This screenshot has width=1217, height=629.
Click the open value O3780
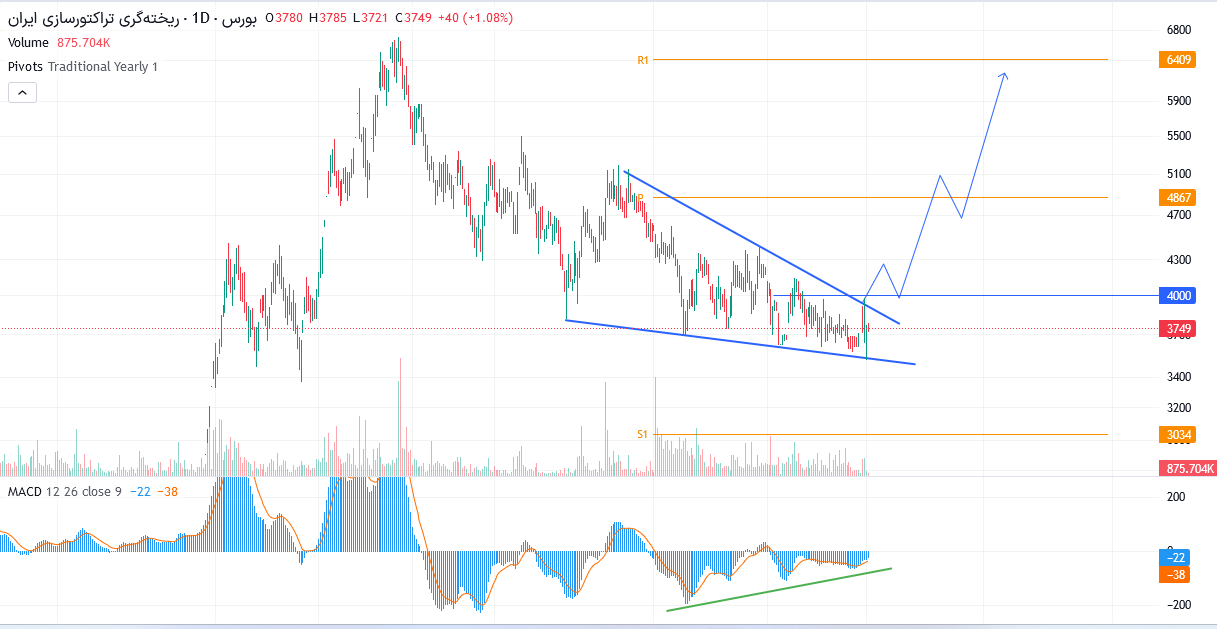click(284, 19)
